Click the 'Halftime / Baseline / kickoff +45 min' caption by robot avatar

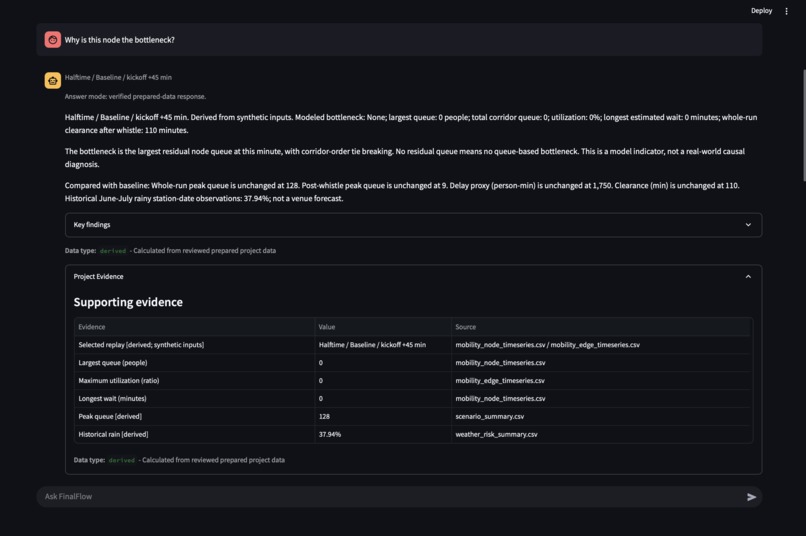(118, 78)
